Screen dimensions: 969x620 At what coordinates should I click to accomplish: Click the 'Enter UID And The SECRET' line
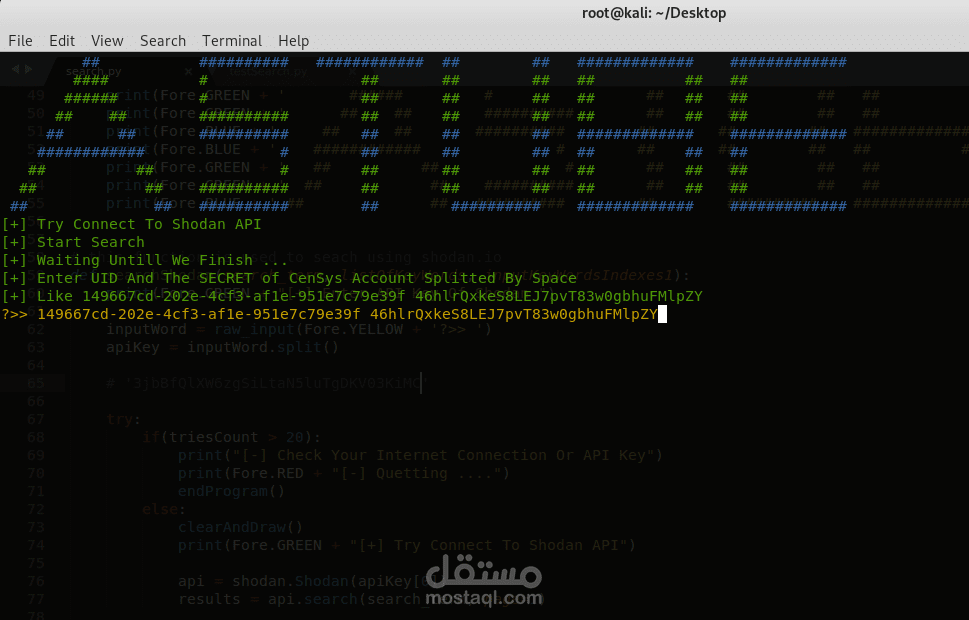pos(289,278)
